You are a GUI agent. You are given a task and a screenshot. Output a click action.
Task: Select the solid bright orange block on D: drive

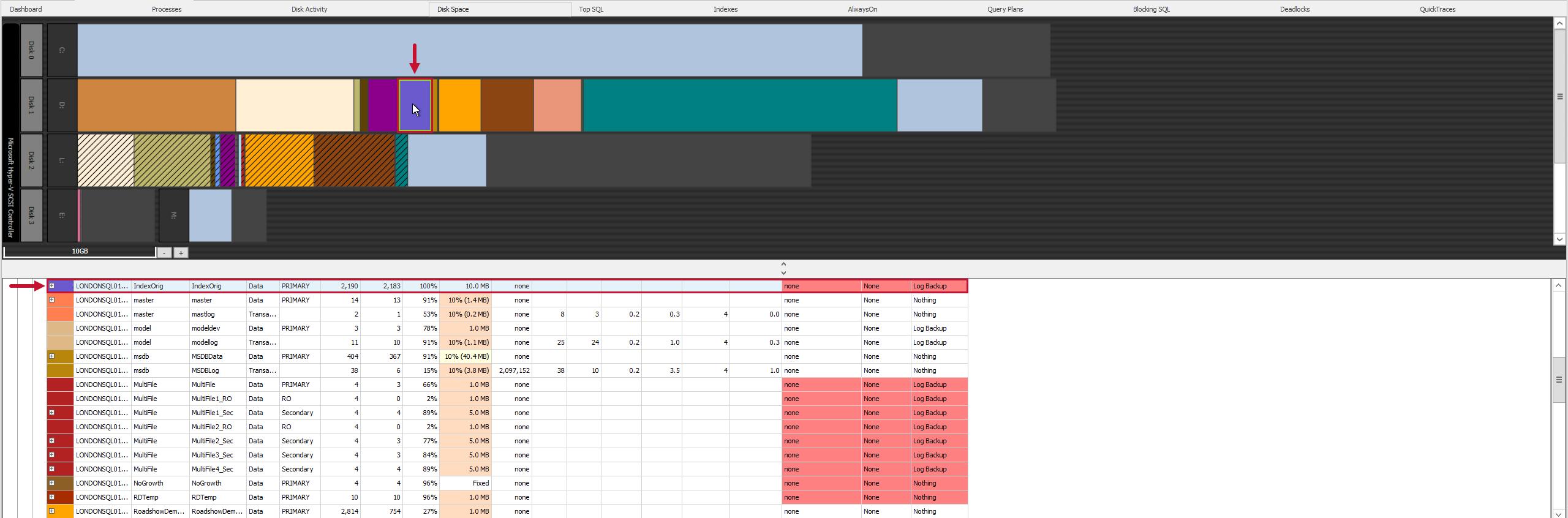click(460, 105)
